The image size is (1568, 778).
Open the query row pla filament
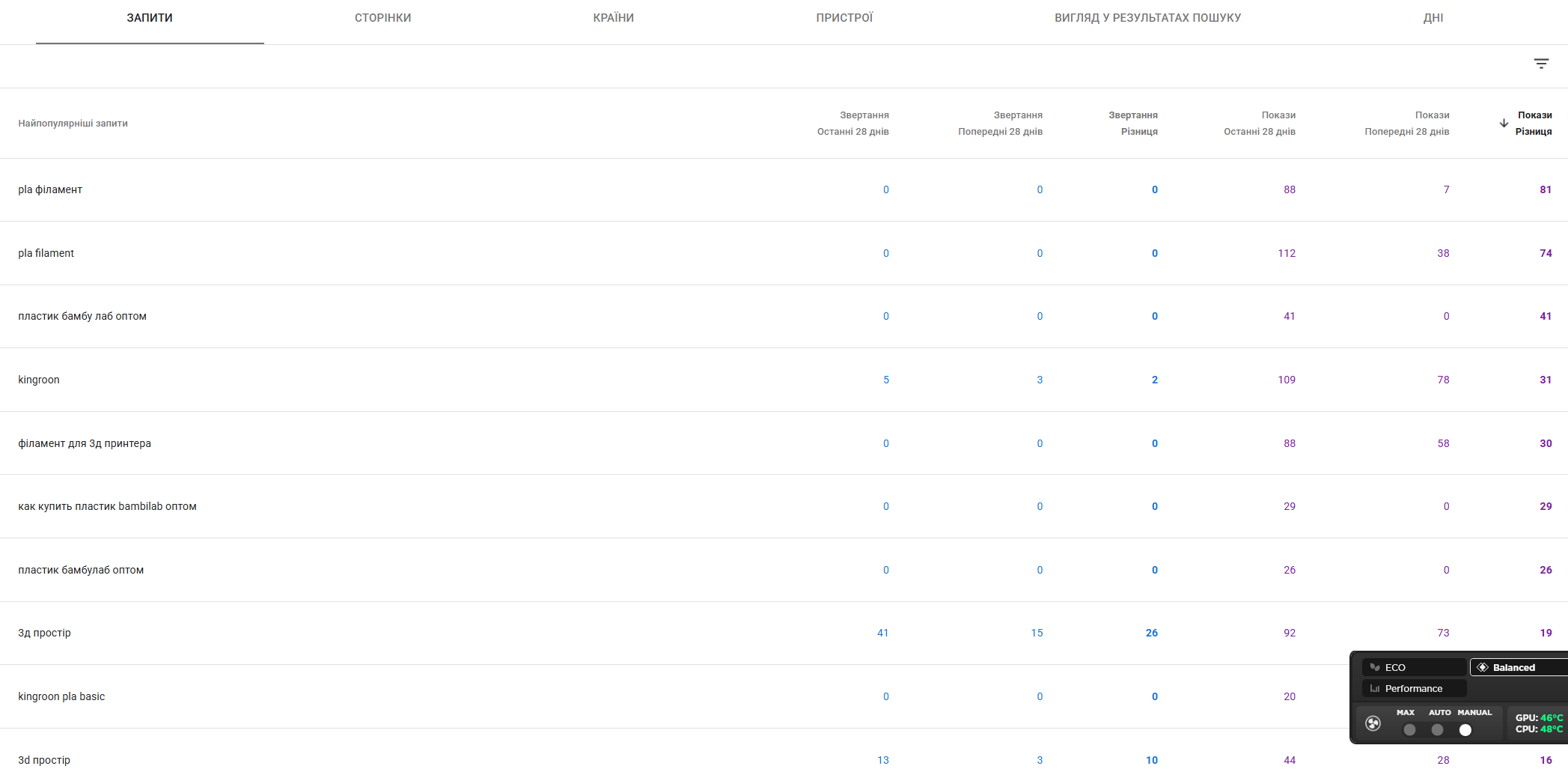click(x=784, y=253)
